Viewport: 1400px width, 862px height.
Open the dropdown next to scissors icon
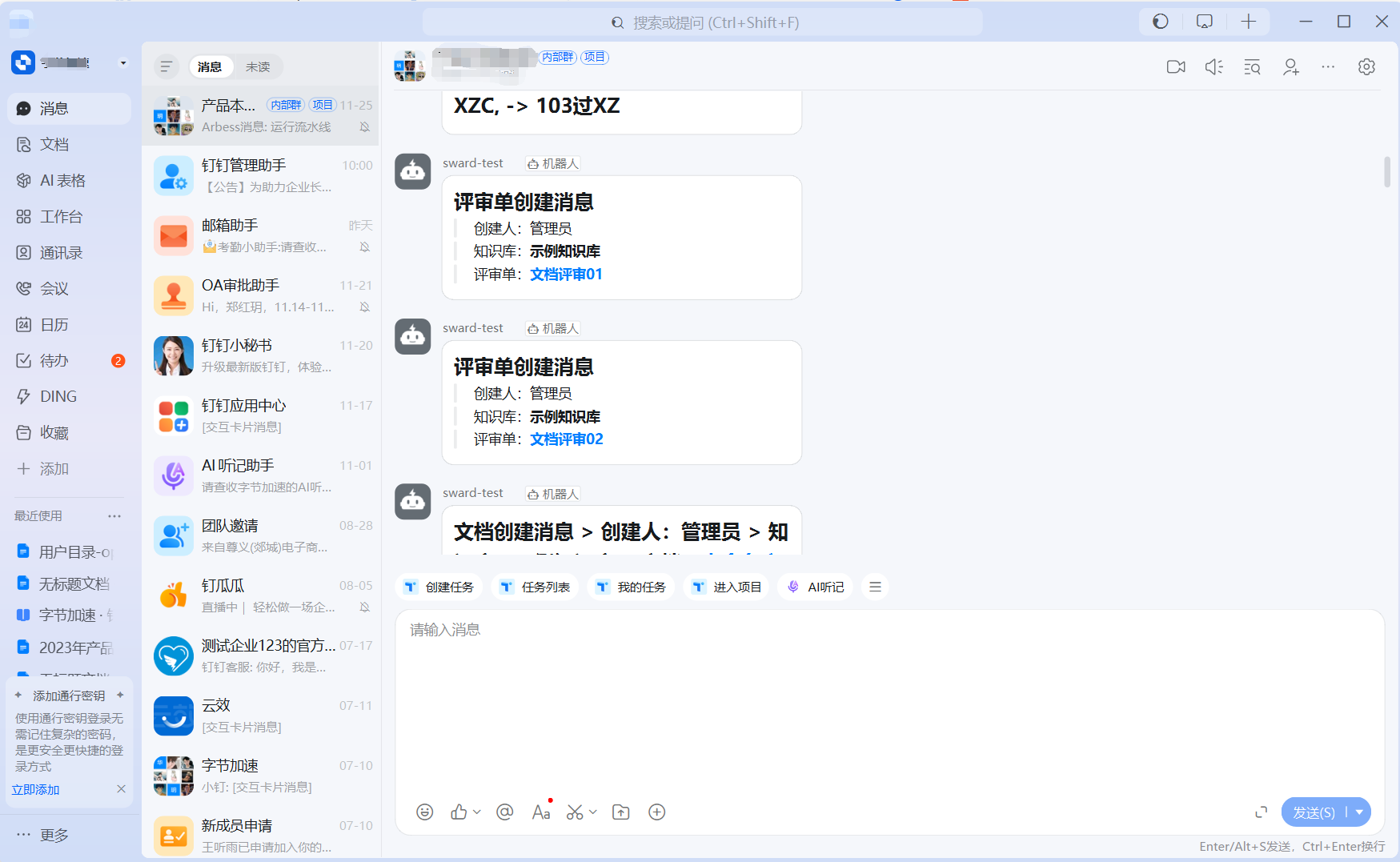coord(593,812)
